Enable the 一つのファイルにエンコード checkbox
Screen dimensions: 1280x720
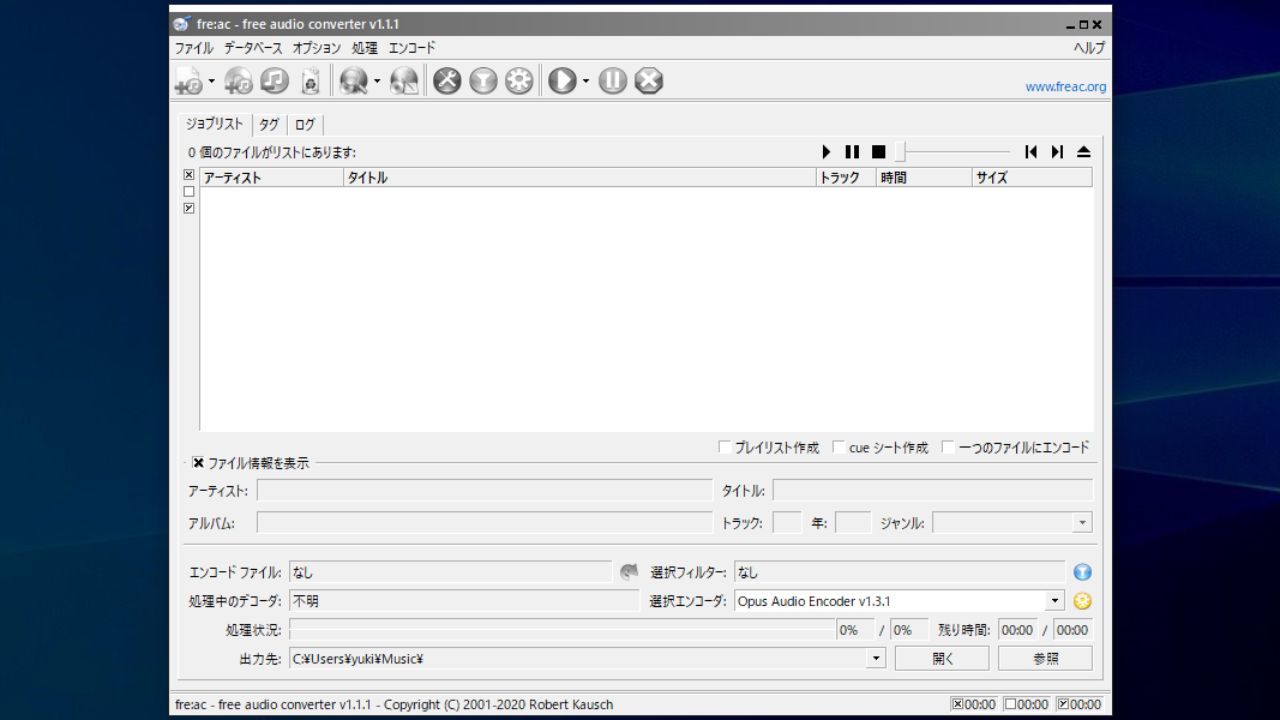[x=948, y=447]
